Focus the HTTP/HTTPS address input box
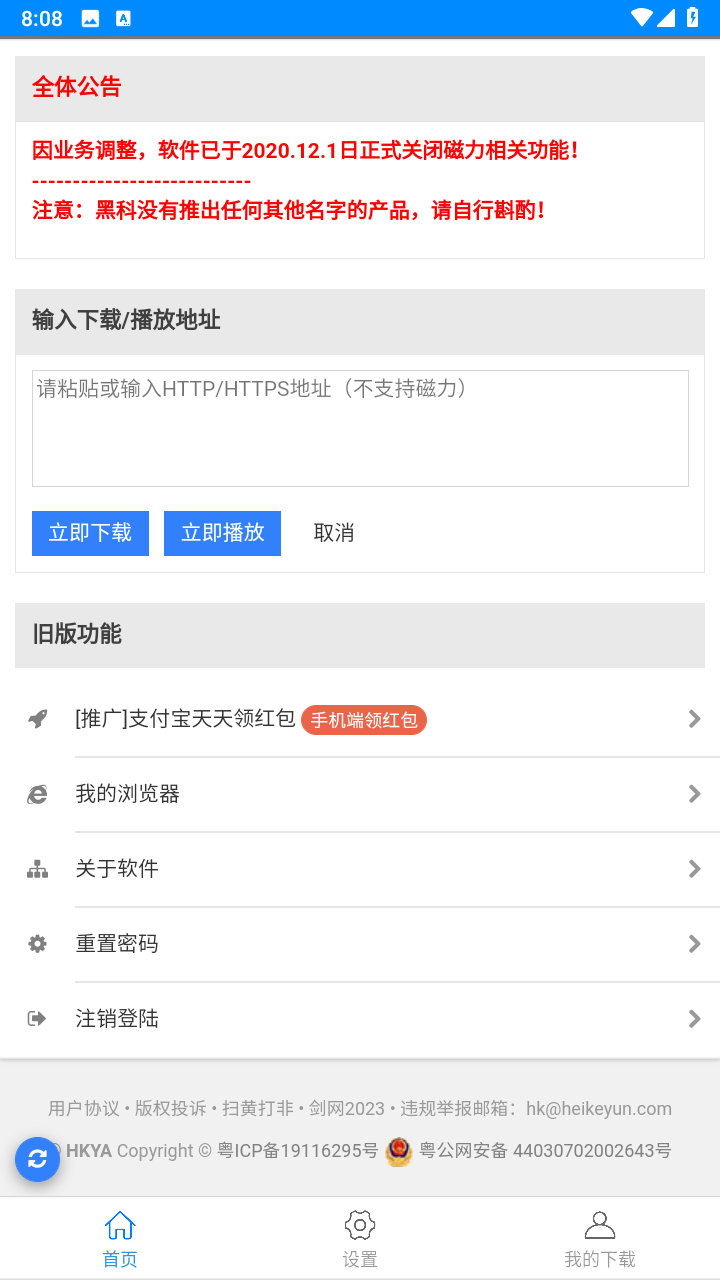The height and width of the screenshot is (1280, 720). point(360,428)
